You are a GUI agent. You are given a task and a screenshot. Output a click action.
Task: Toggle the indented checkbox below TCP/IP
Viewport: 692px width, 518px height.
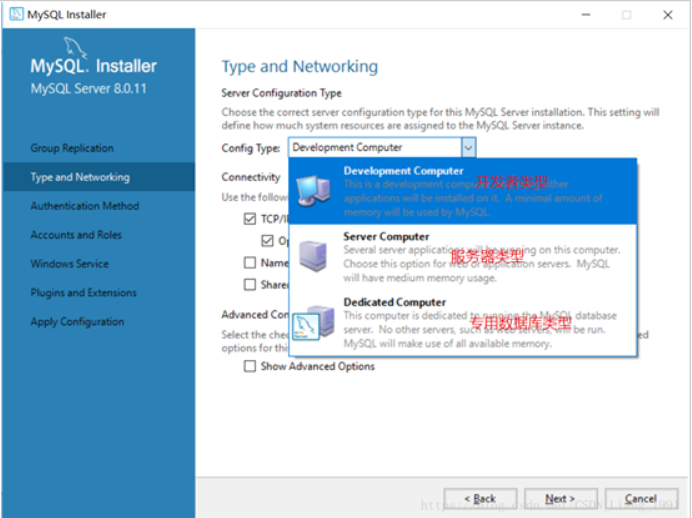coord(267,240)
